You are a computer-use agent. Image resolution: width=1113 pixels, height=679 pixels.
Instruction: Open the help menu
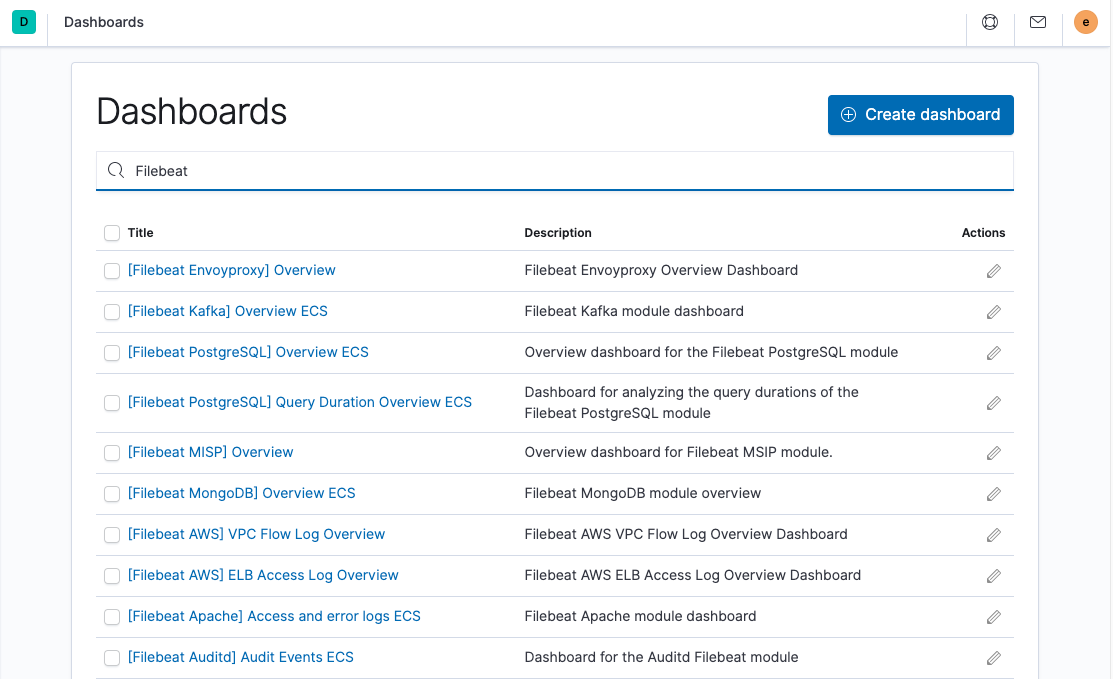tap(989, 21)
